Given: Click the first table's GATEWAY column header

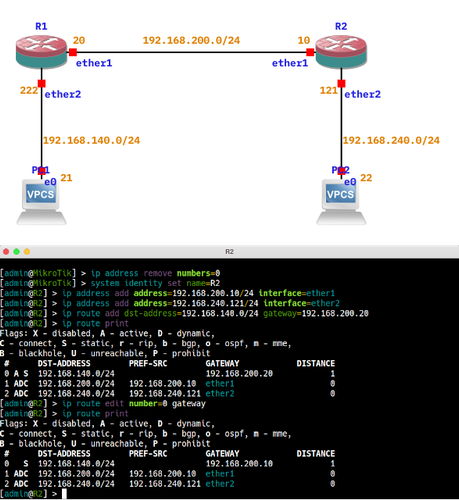Looking at the screenshot, I should 222,363.
